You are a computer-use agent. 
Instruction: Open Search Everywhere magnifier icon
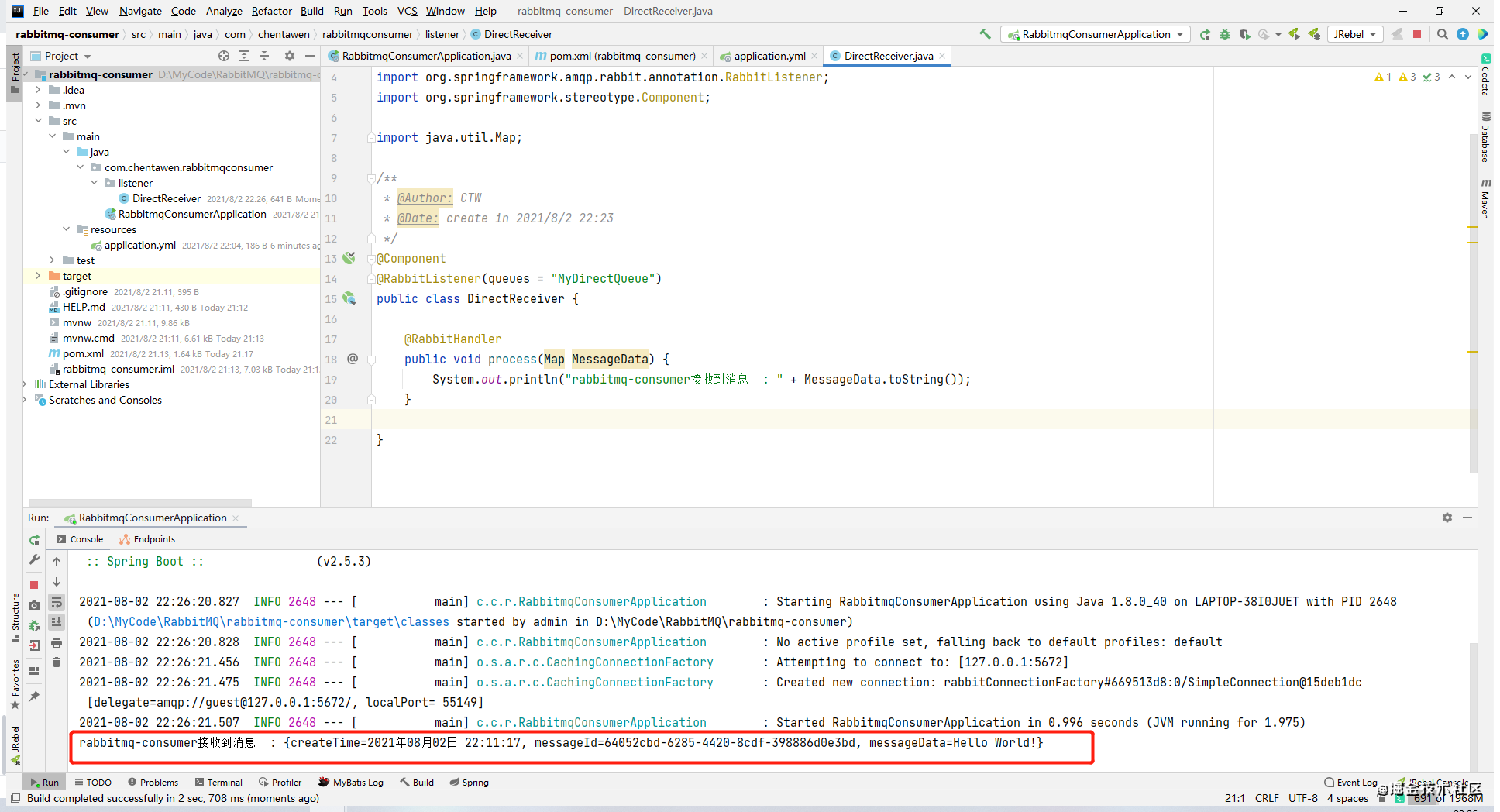click(x=1442, y=34)
